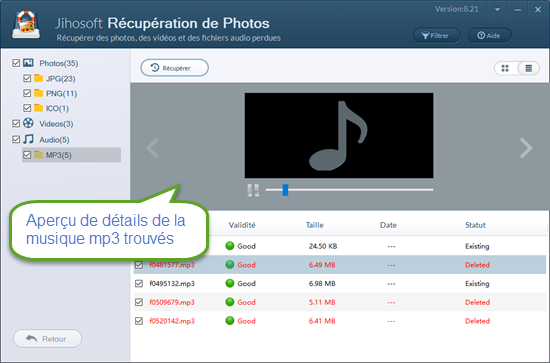This screenshot has width=550, height=363.
Task: Toggle the Videos(3) checkbox
Action: point(16,123)
